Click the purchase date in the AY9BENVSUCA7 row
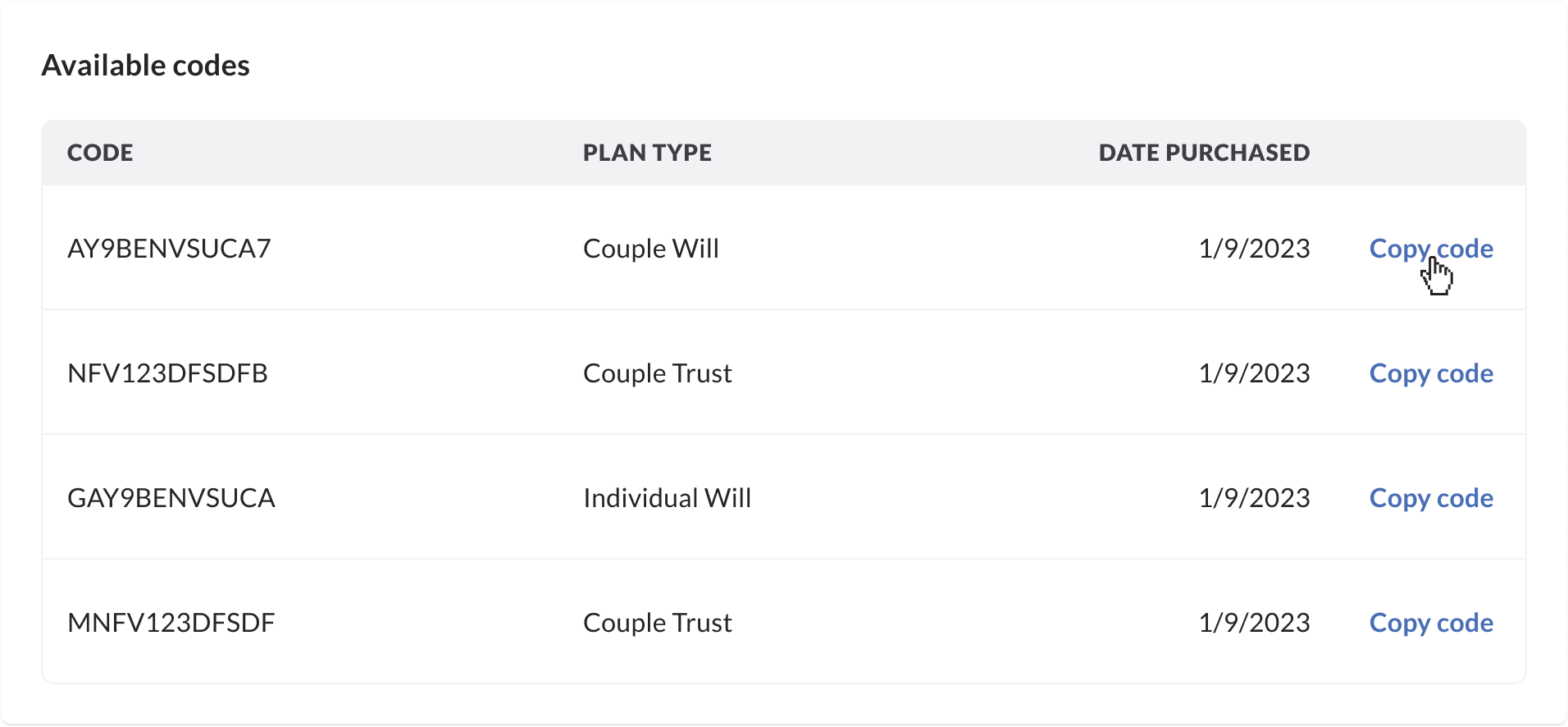Screen dimensions: 1568x727 coord(1254,249)
